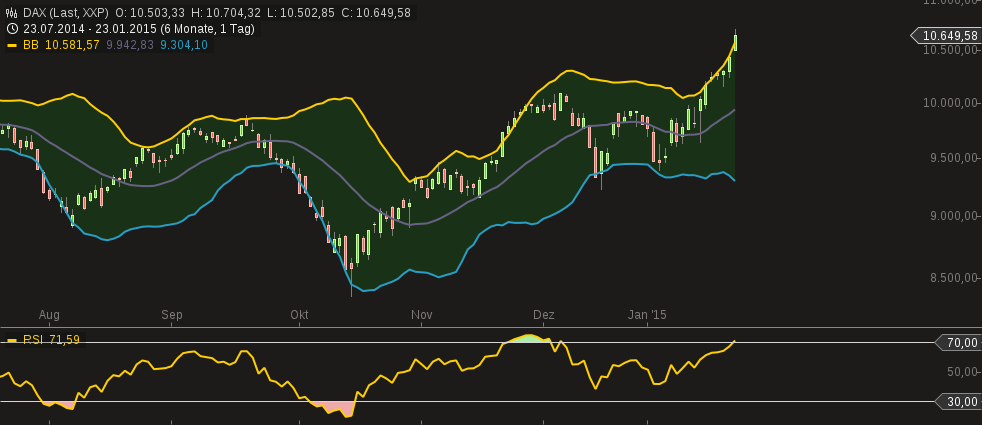Click the 10.500,00 price axis label
This screenshot has width=982, height=425.
[x=951, y=49]
